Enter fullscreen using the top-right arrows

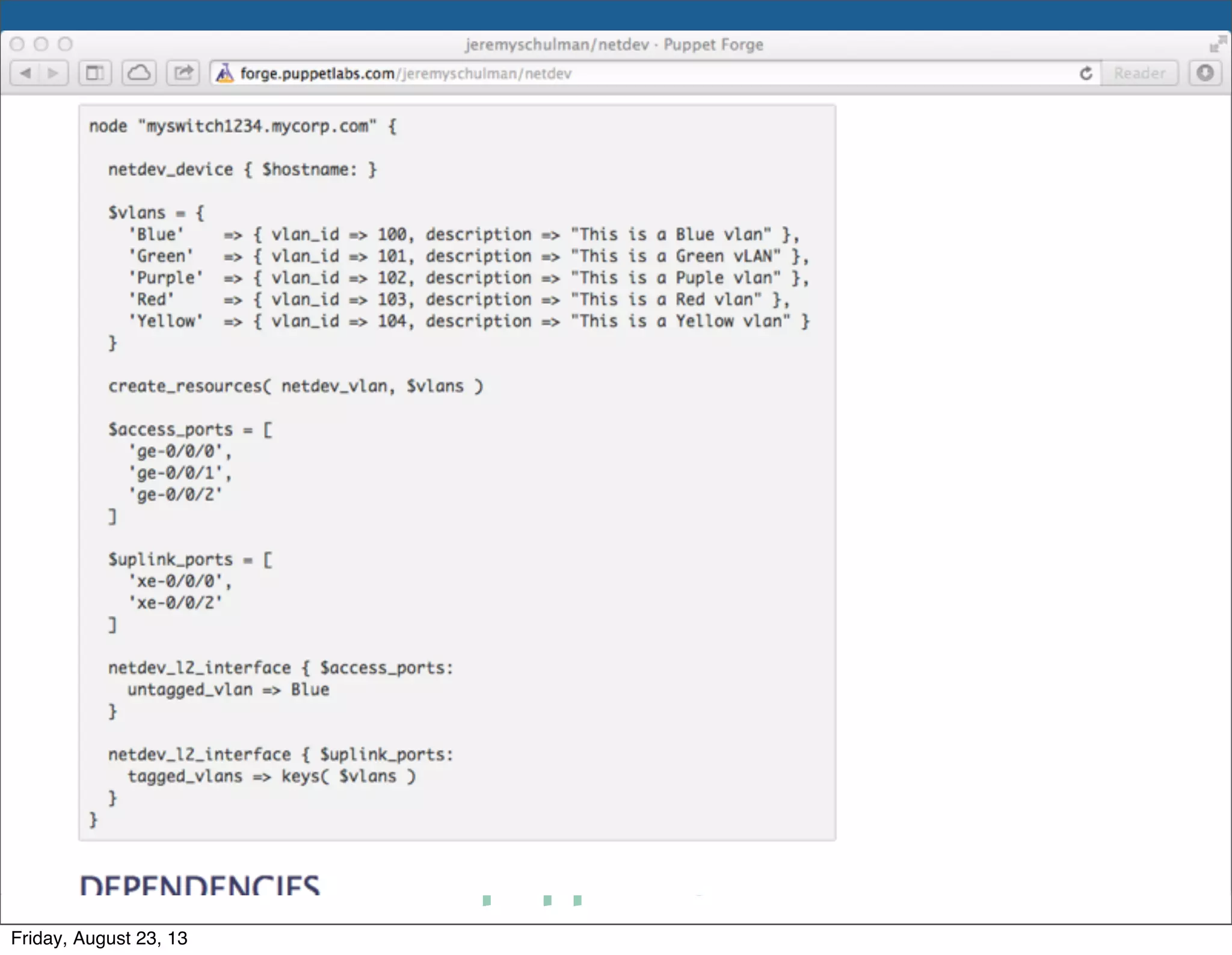1218,44
